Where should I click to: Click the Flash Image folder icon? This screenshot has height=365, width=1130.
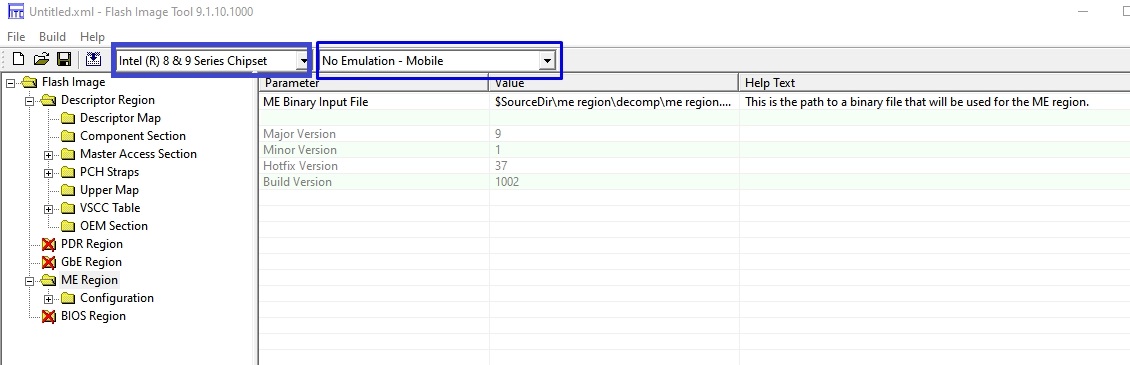pyautogui.click(x=30, y=82)
